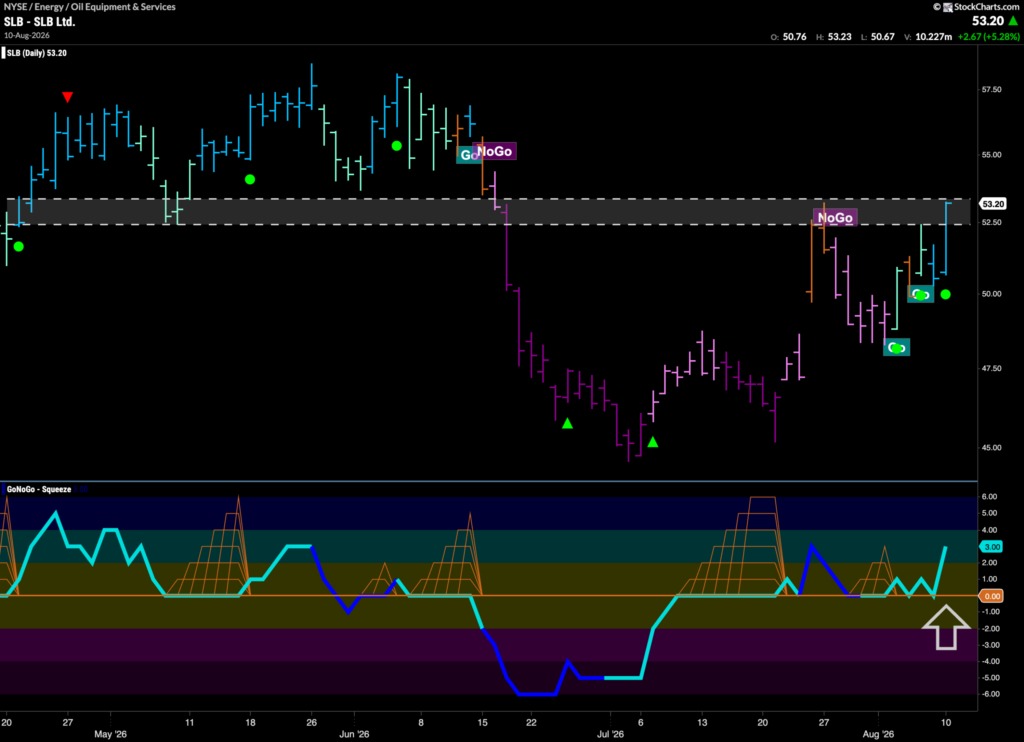Screen dimensions: 1024x742
Task: Click the NYSE / Energy / Oil Equipment & Services breadcrumb
Action: [x=89, y=7]
